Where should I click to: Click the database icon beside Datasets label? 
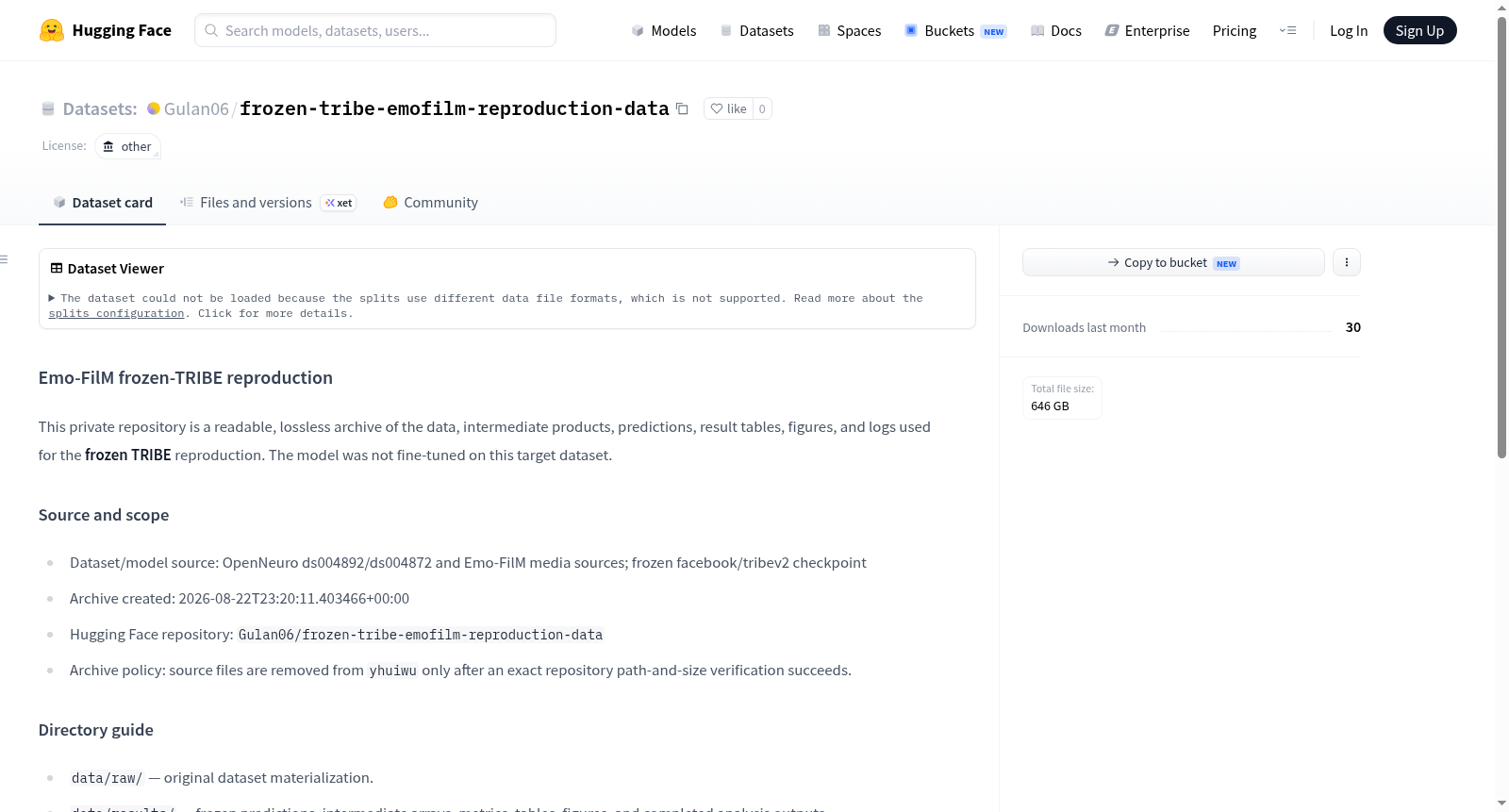pos(48,108)
